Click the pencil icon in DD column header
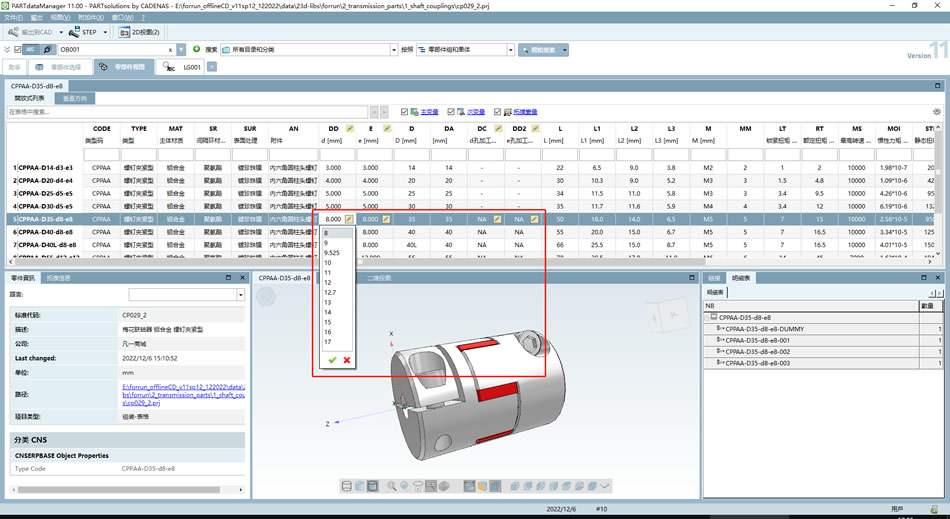 click(350, 128)
